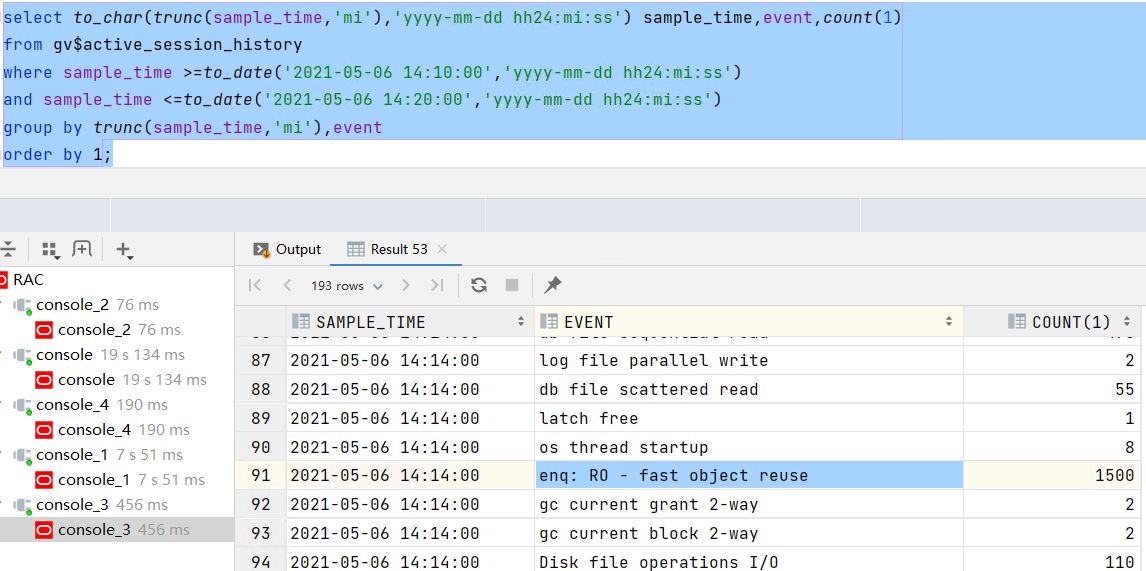Image resolution: width=1146 pixels, height=571 pixels.
Task: Click the collapse all icon in services panel
Action: coord(7,249)
